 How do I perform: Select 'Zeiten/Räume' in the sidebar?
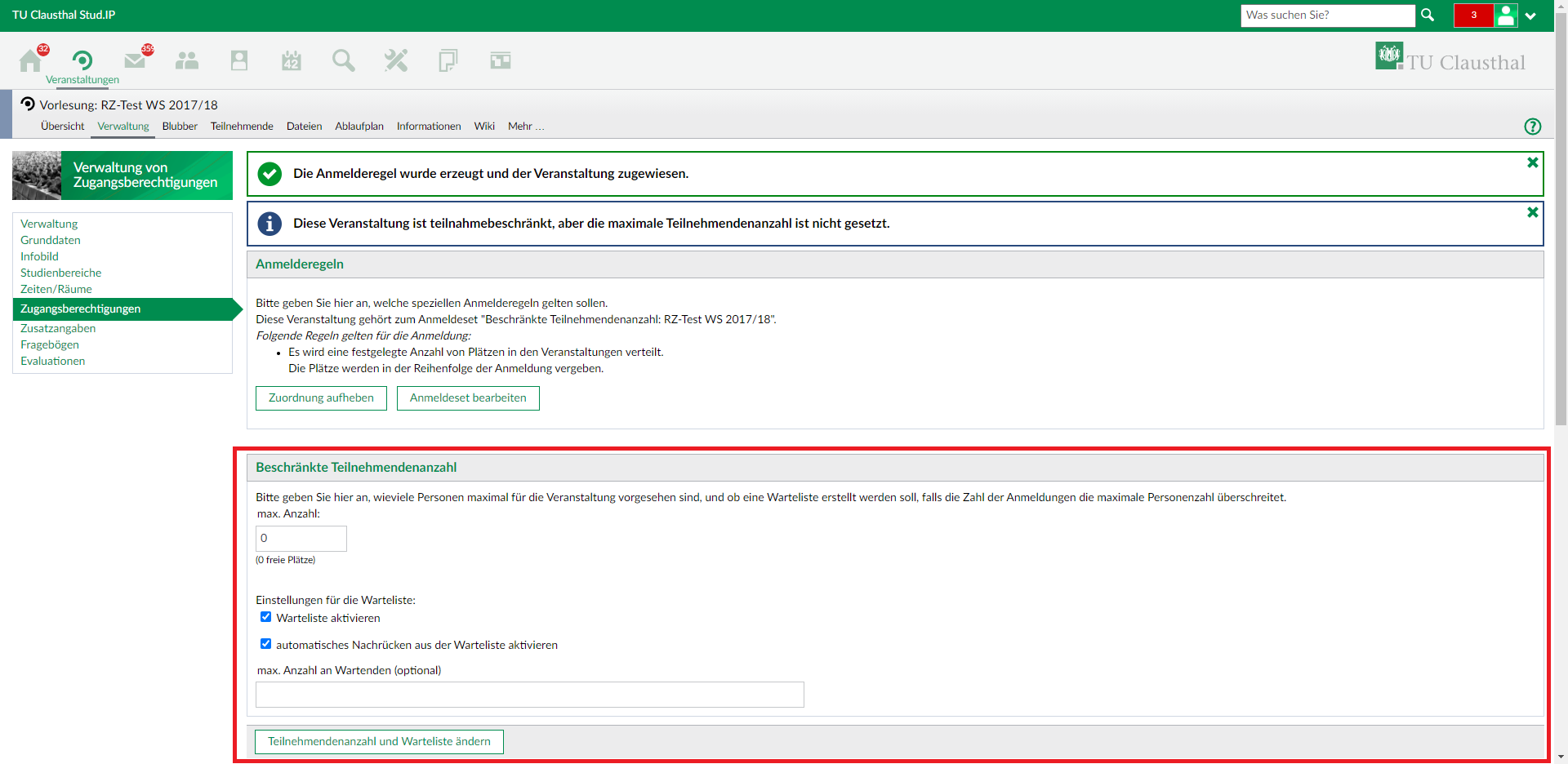click(56, 289)
